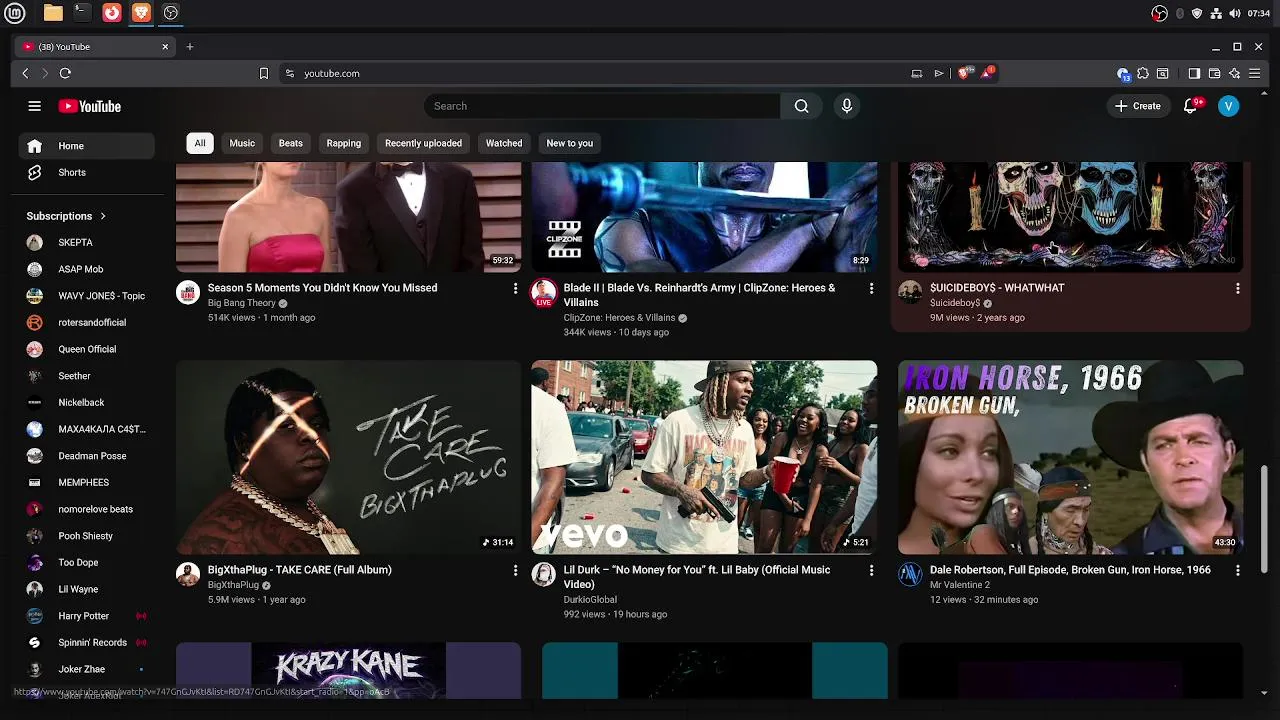The width and height of the screenshot is (1280, 720).
Task: Click the YouTube logo
Action: [89, 106]
